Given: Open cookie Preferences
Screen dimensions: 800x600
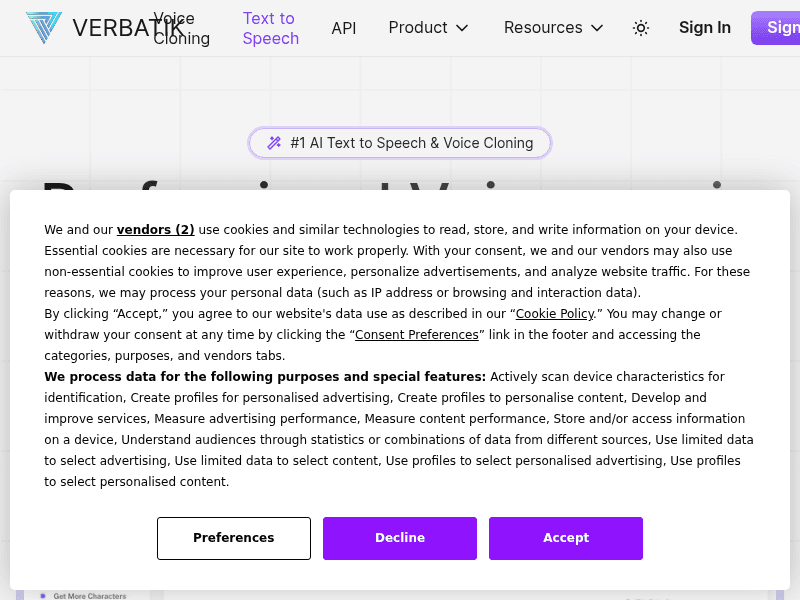Looking at the screenshot, I should tap(234, 538).
